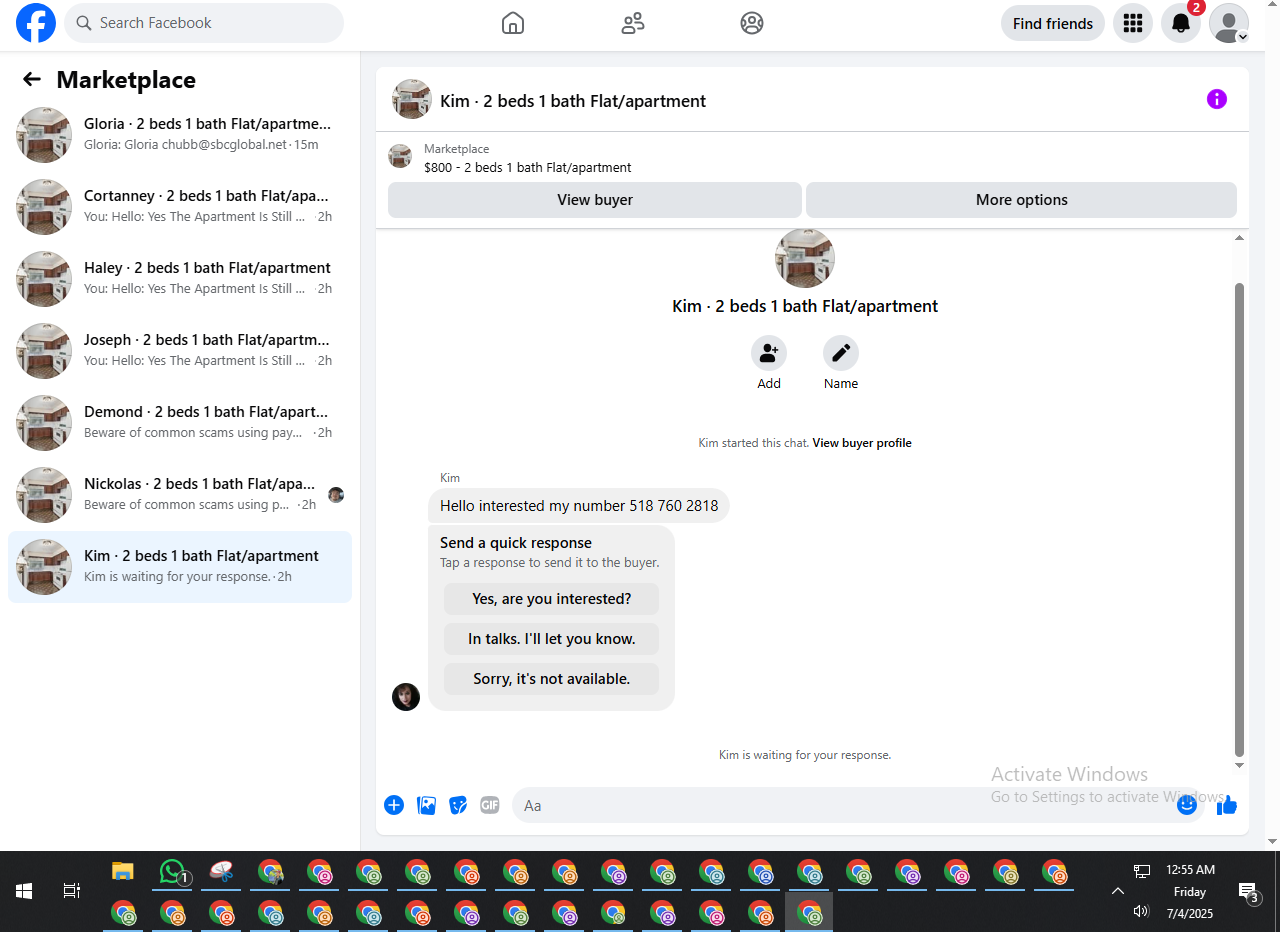The width and height of the screenshot is (1280, 932).
Task: Click the $800 Marketplace listing summary text
Action: point(528,168)
